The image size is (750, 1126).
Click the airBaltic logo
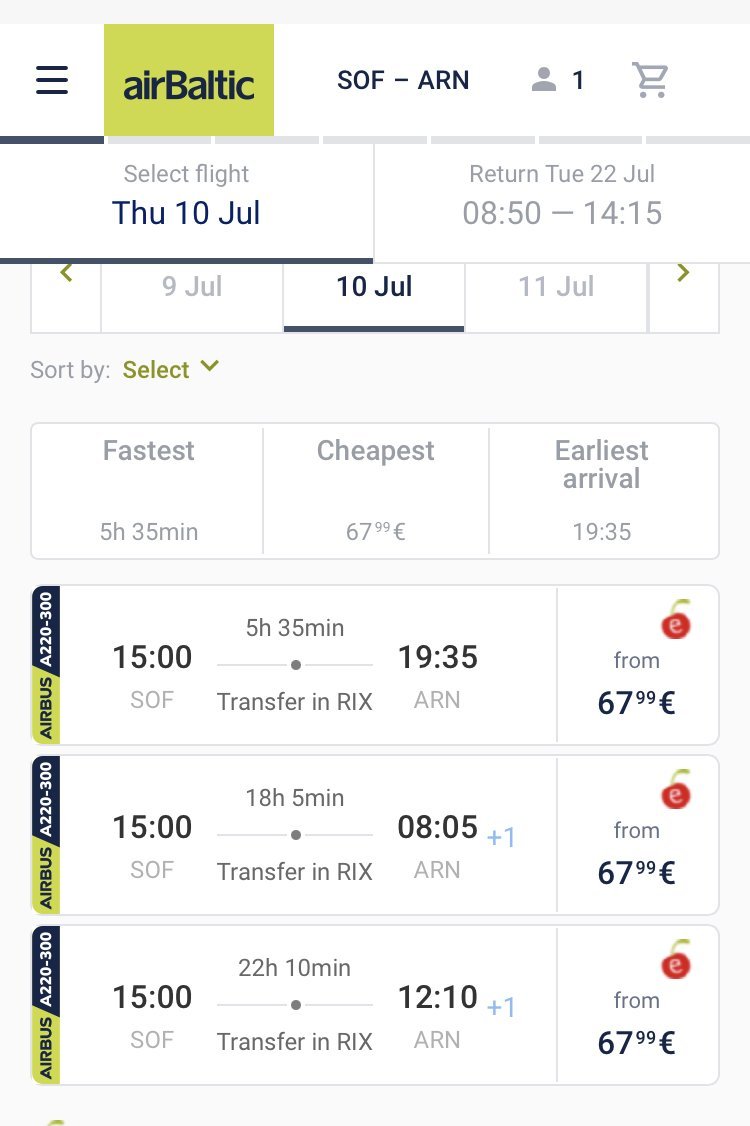(x=189, y=80)
